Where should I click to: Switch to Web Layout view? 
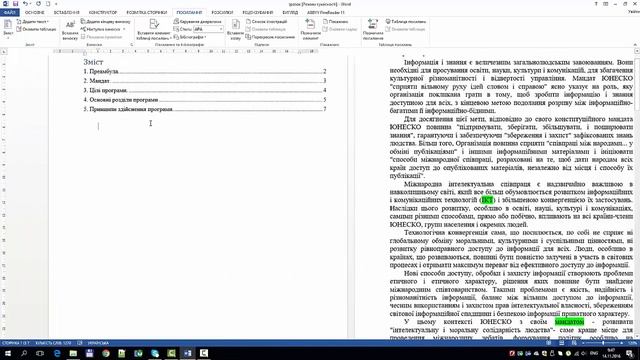click(x=574, y=343)
